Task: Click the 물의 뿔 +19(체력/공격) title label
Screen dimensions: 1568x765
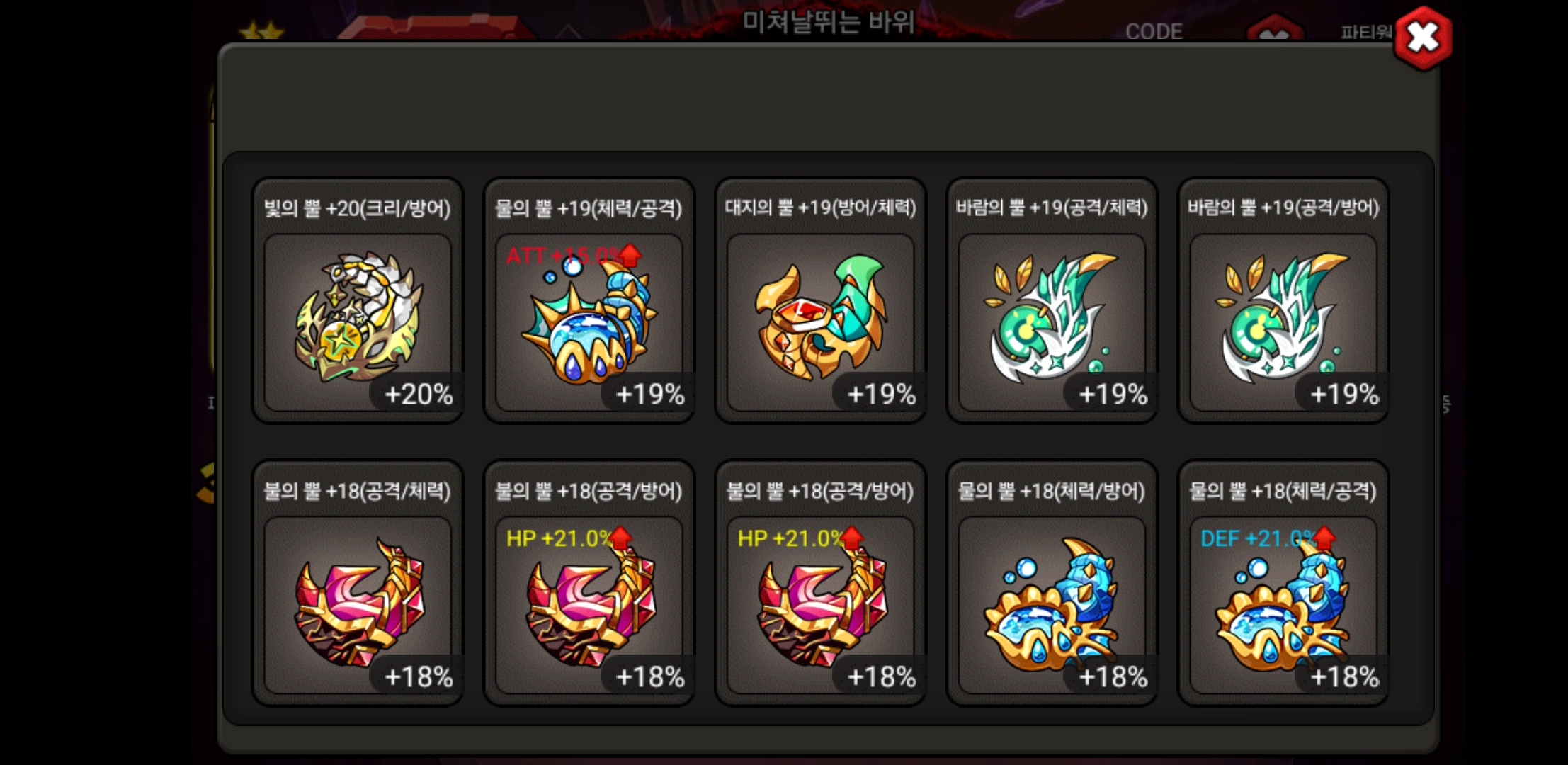Action: tap(589, 208)
